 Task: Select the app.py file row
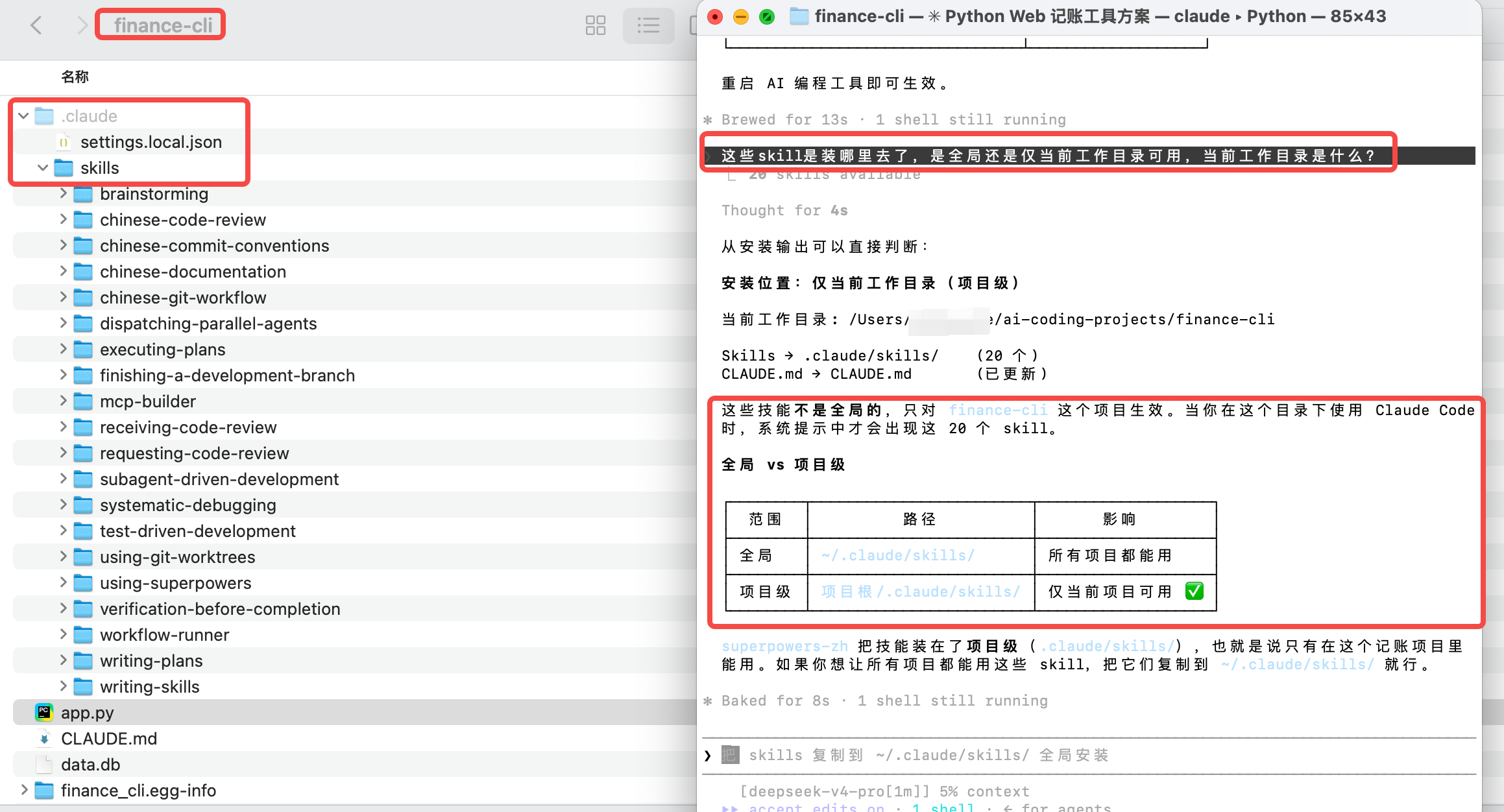pyautogui.click(x=354, y=713)
